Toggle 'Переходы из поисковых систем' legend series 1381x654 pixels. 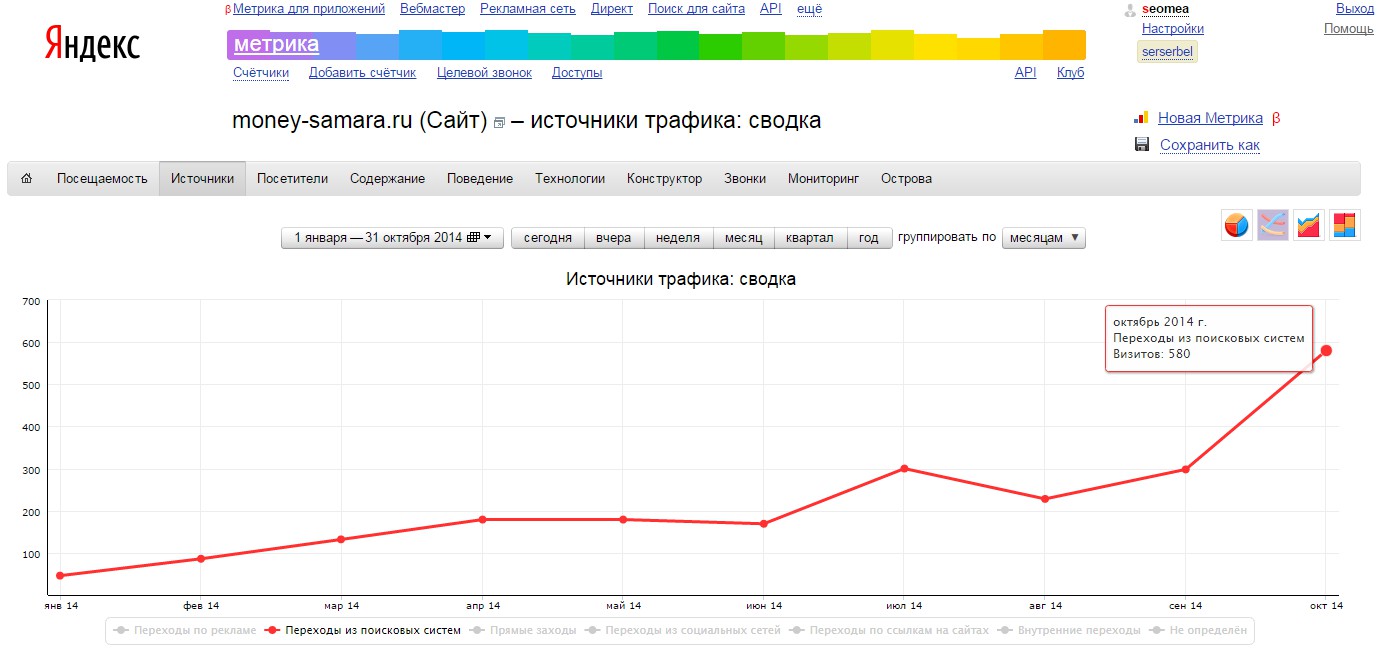[364, 631]
